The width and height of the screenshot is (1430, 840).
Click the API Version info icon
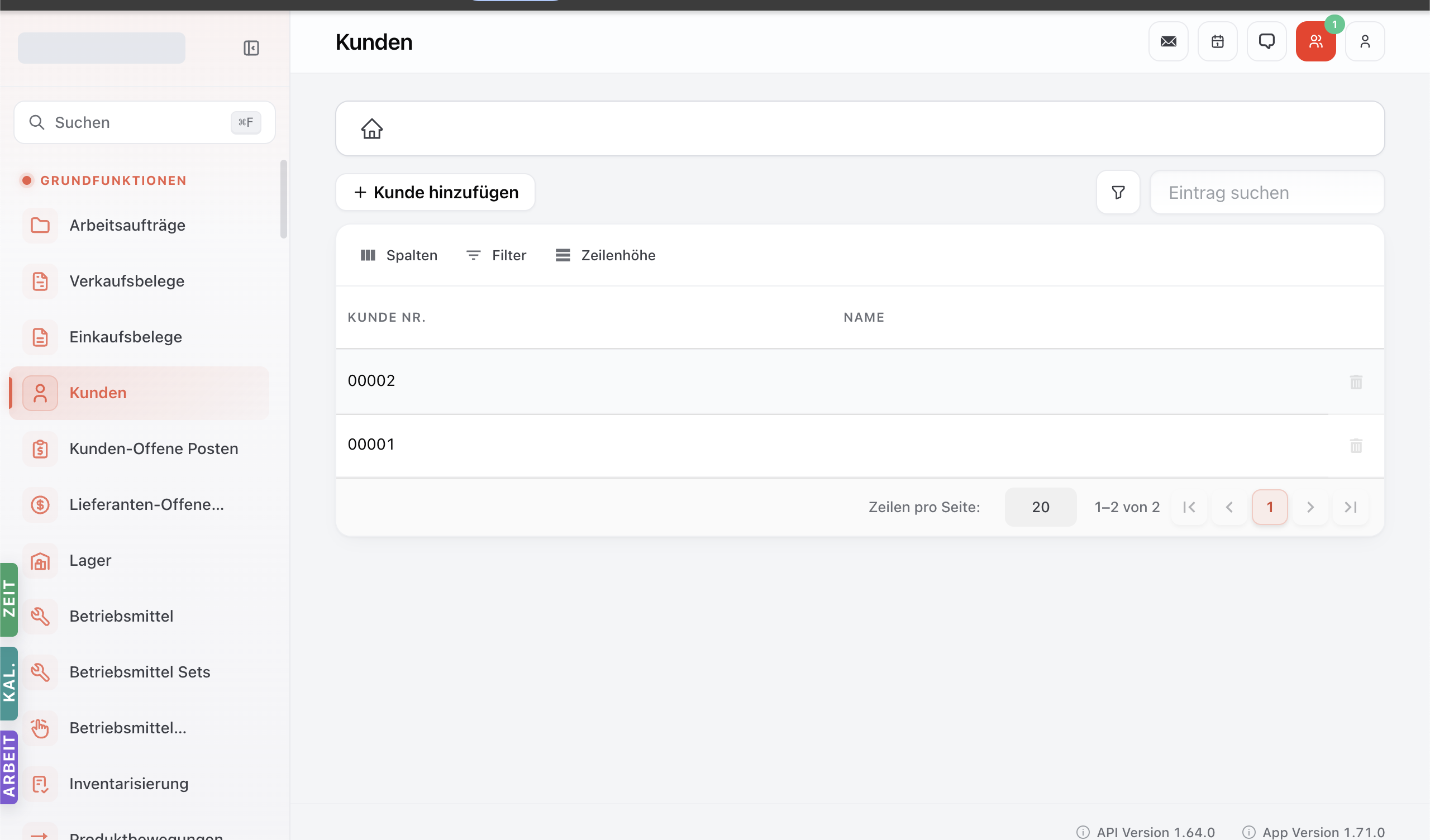pyautogui.click(x=1083, y=832)
